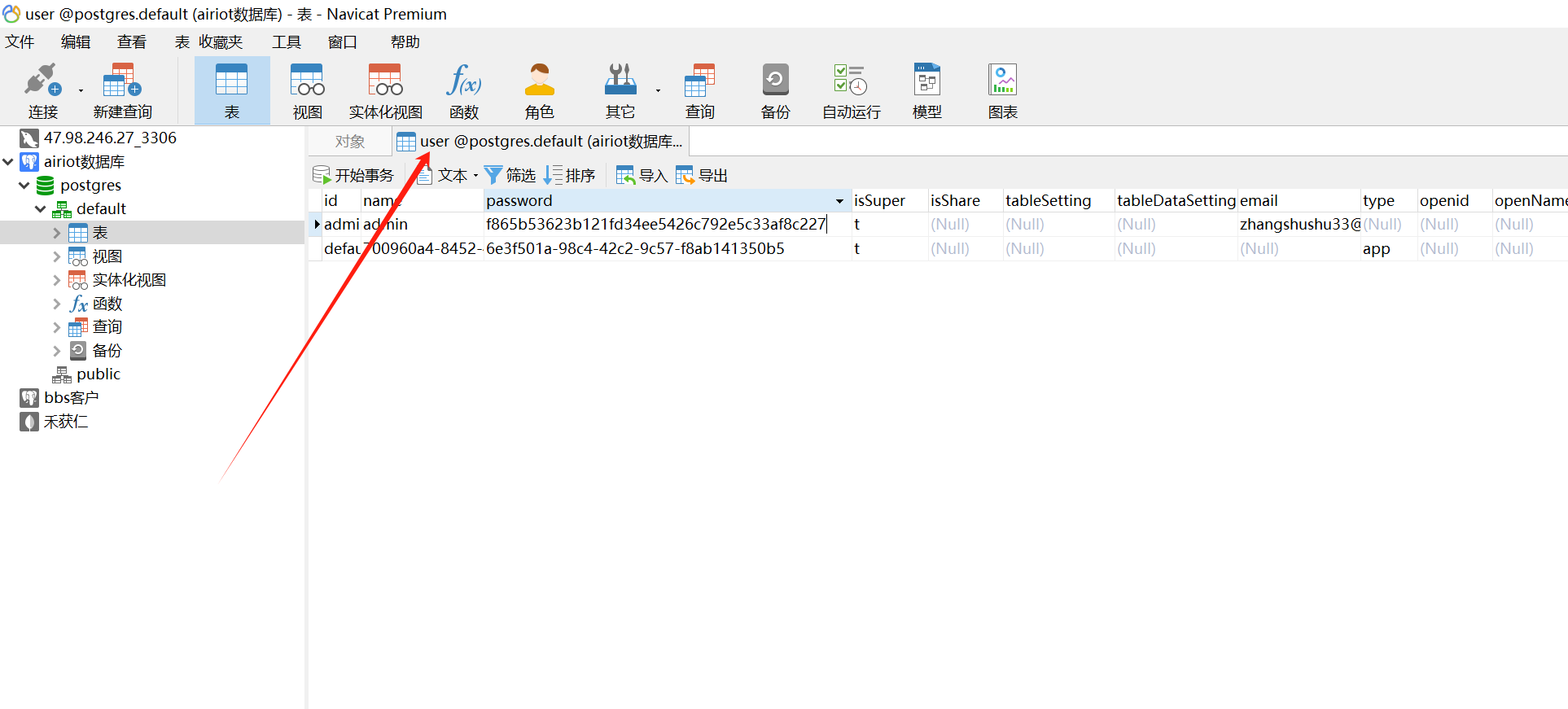
Task: Click the 导出 (Export) button
Action: [x=702, y=175]
